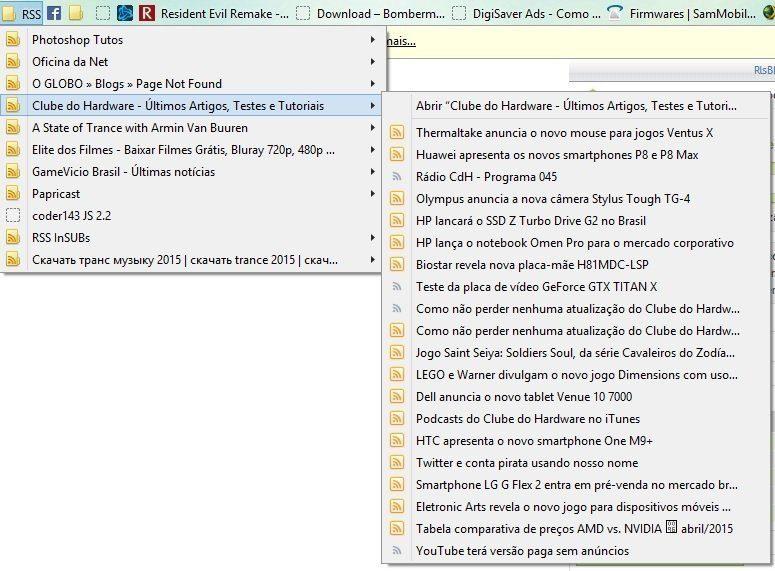The height and width of the screenshot is (571, 775).
Task: Open the yellow folder bookmark beside Facebook
Action: [x=76, y=13]
